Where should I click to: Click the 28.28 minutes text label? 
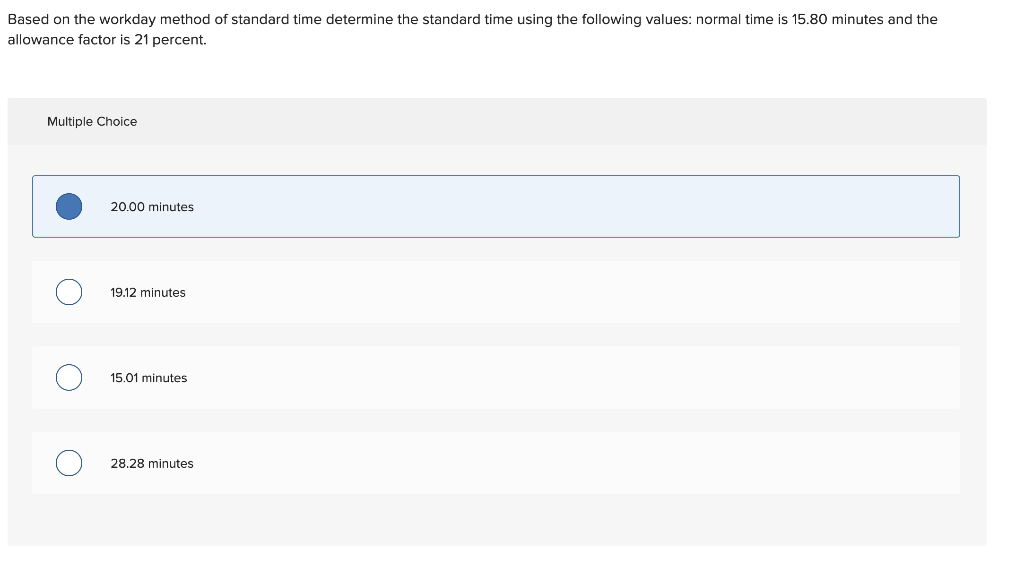tap(152, 463)
